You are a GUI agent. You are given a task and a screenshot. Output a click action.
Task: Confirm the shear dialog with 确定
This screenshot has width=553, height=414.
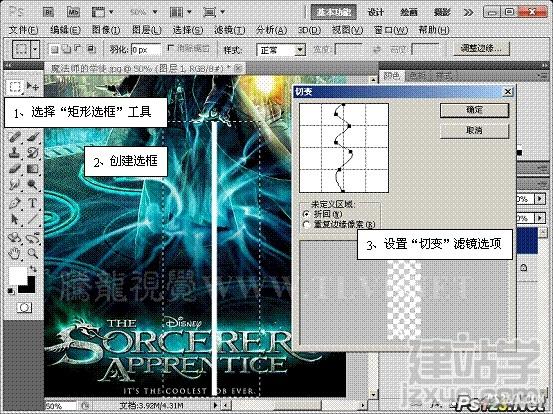coord(474,110)
